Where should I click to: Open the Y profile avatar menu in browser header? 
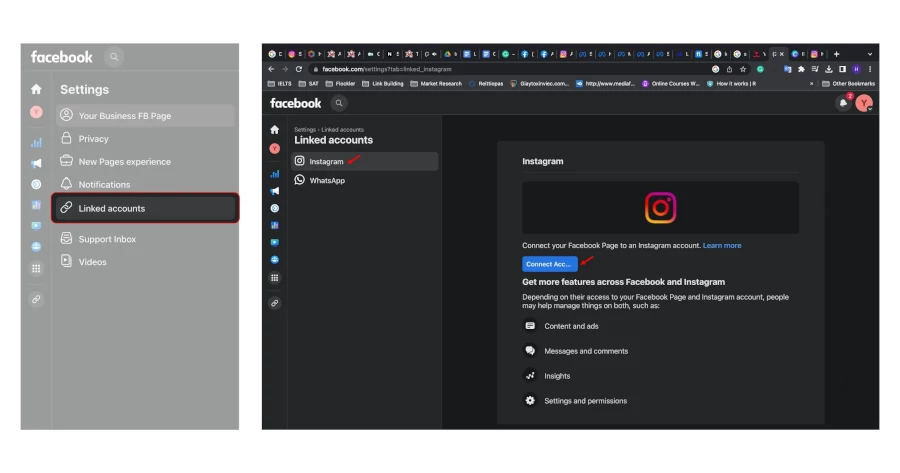(x=864, y=103)
